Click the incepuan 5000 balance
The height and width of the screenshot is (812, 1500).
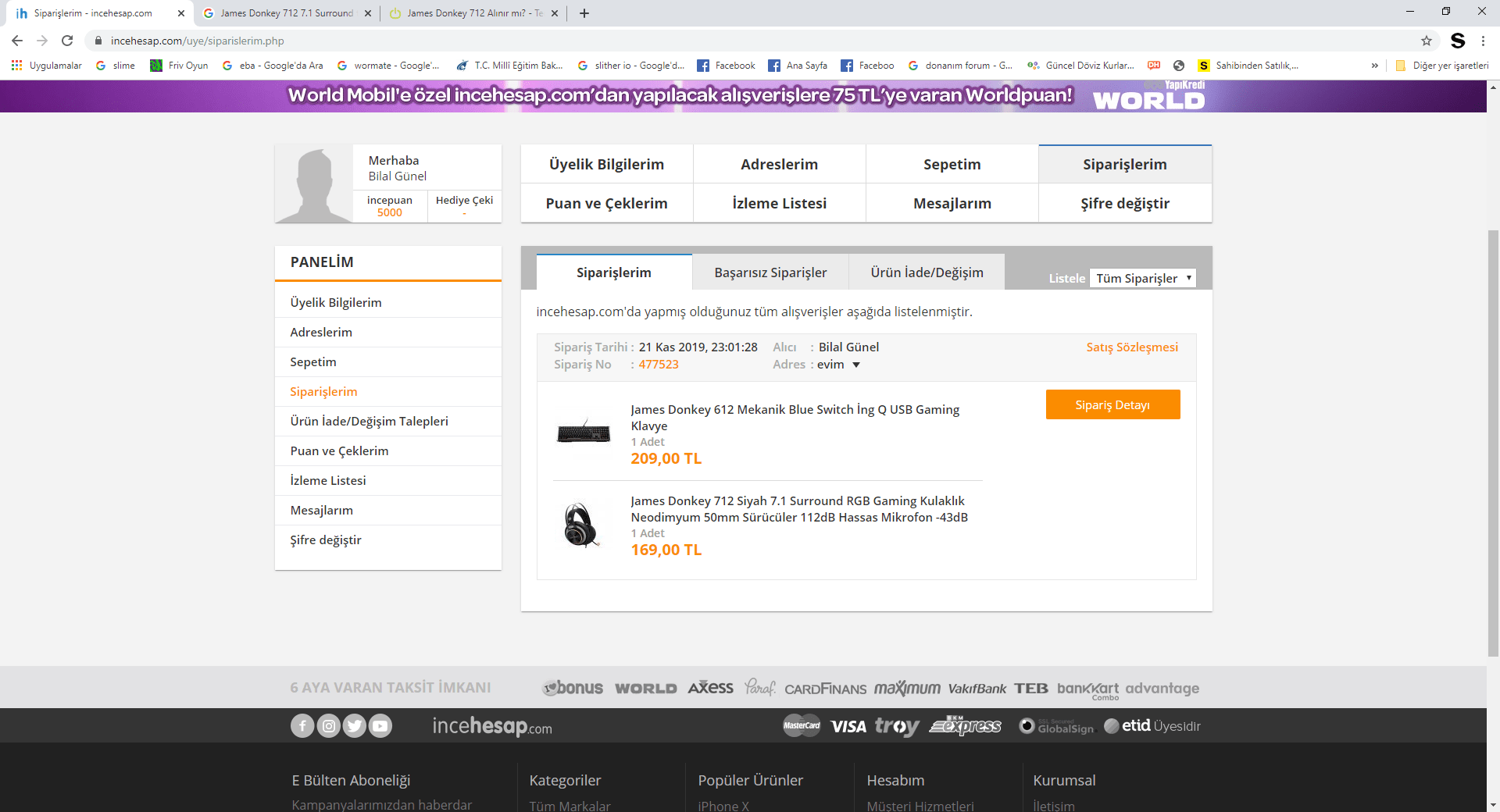390,206
